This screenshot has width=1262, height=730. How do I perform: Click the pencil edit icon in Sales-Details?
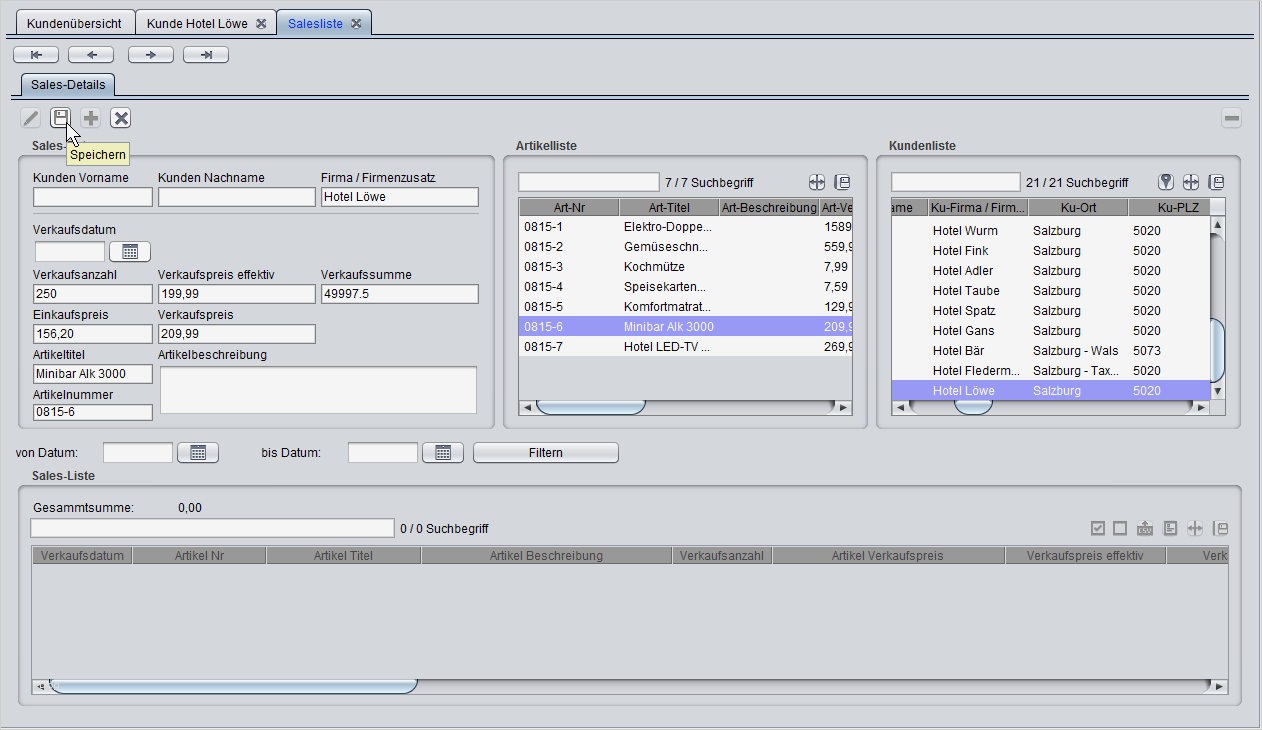(x=31, y=118)
